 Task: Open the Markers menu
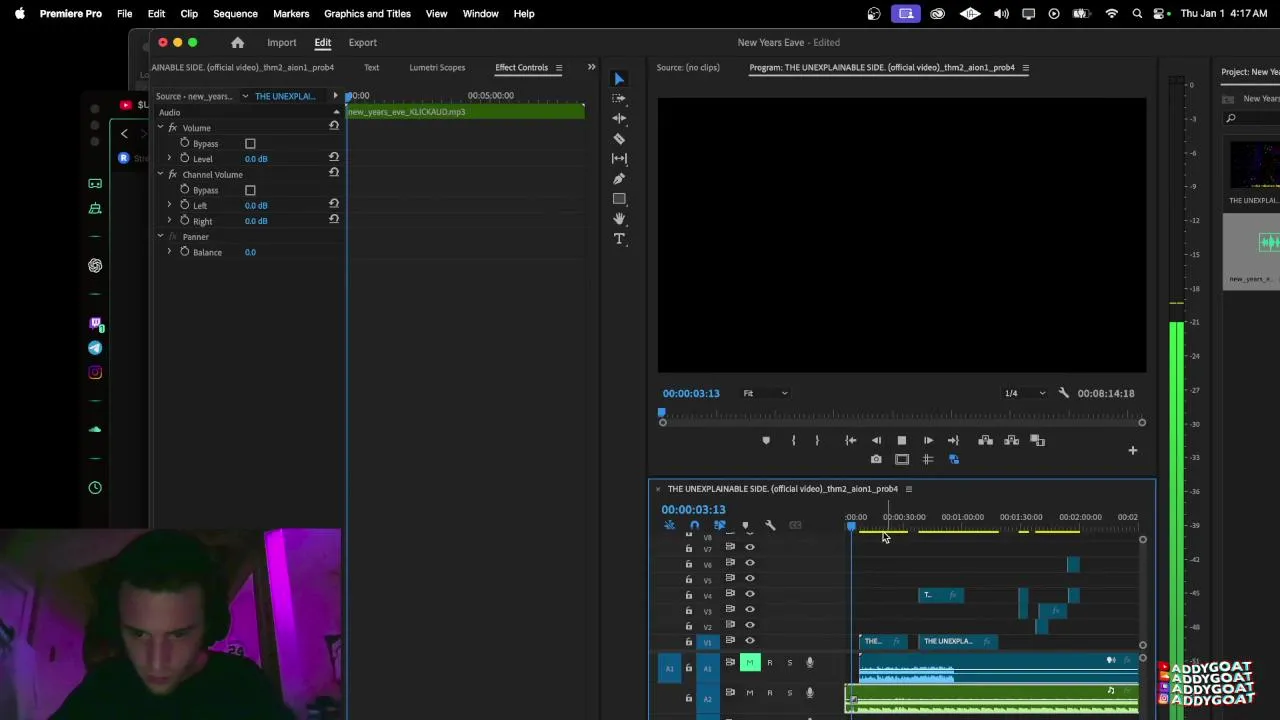[x=291, y=14]
